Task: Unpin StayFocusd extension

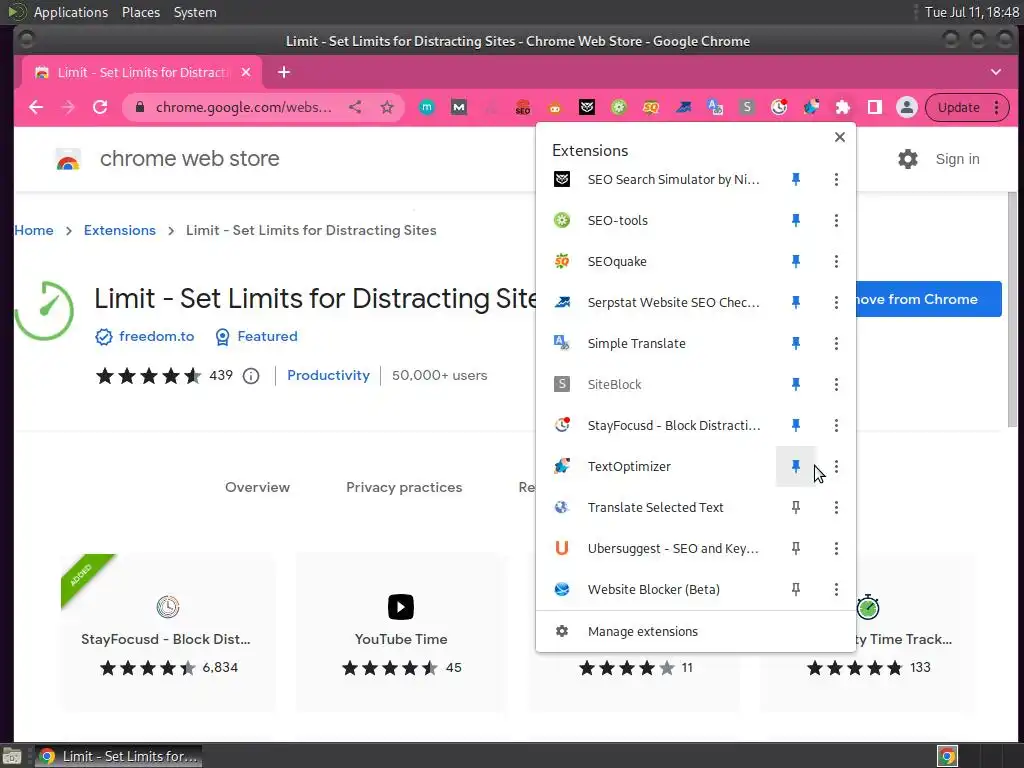Action: (795, 425)
